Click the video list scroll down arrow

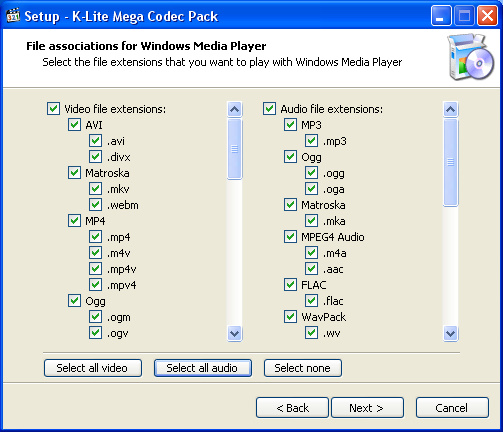235,333
